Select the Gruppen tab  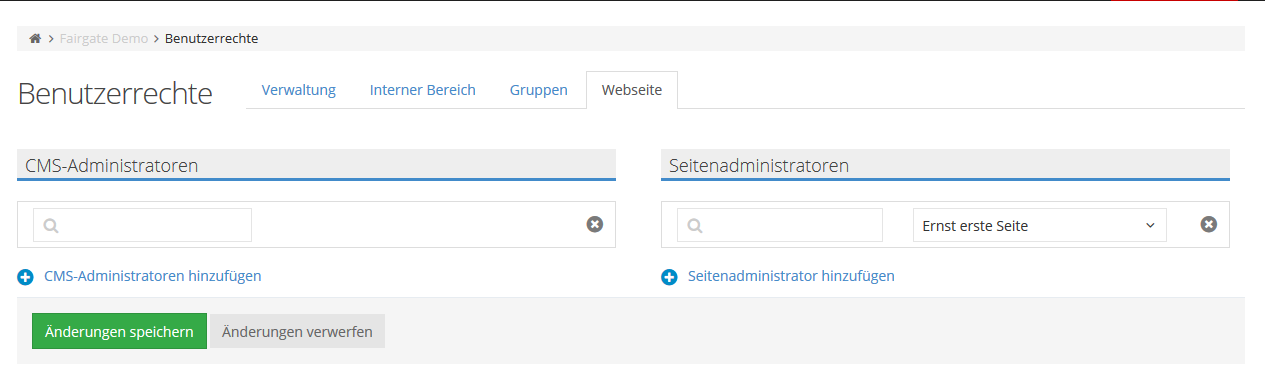[539, 90]
